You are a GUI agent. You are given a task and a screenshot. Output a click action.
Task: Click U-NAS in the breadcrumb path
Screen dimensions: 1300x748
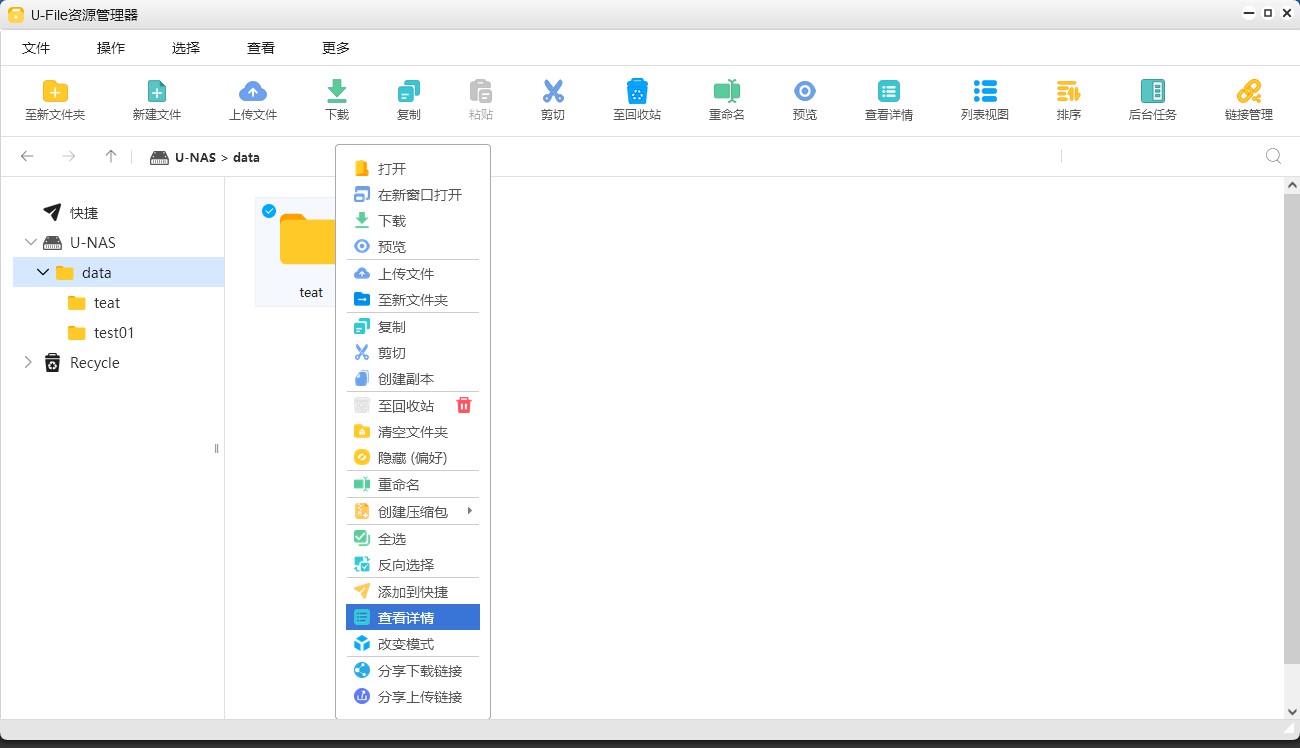[195, 157]
